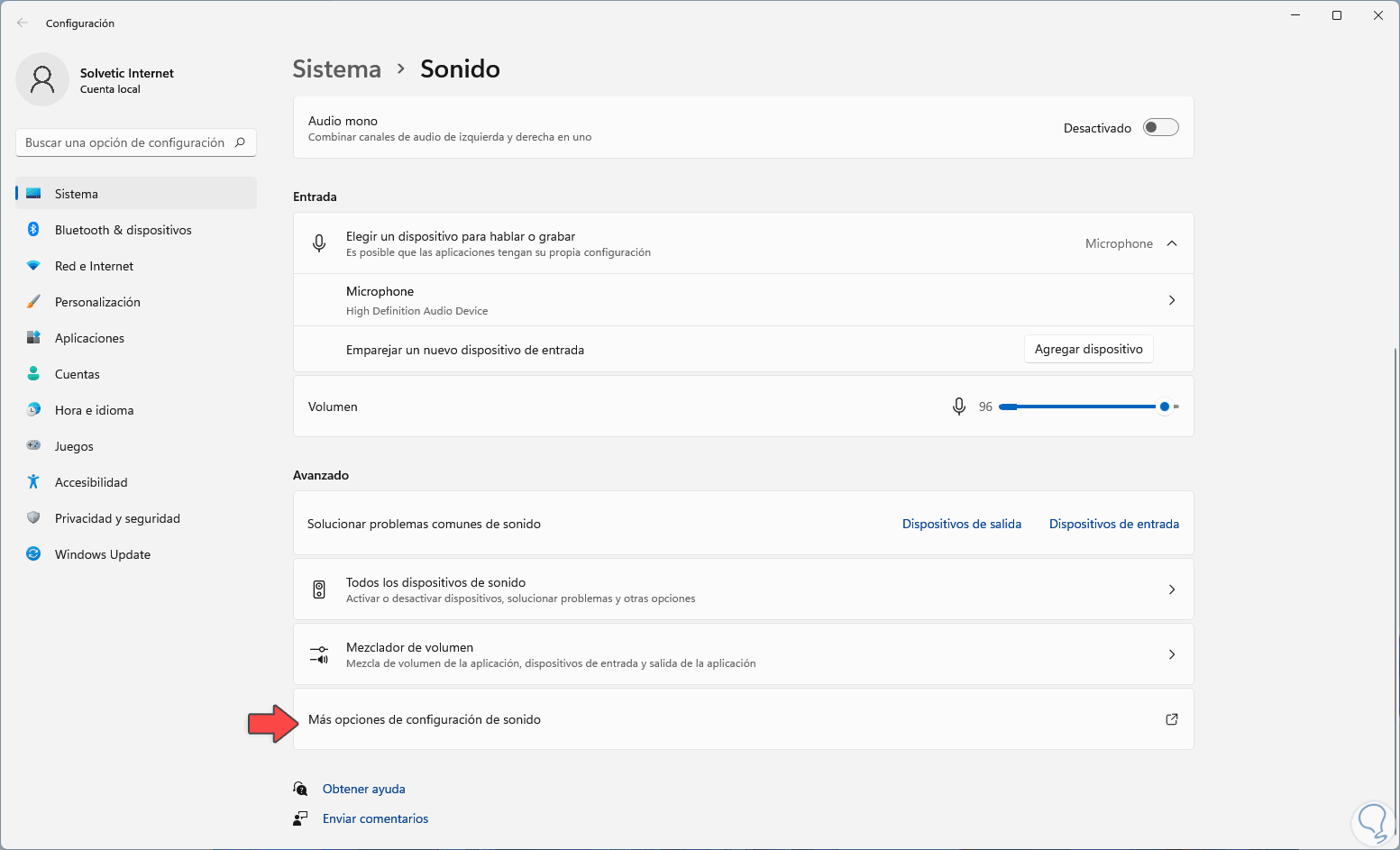Viewport: 1400px width, 850px height.
Task: Collapse the input device chooser section
Action: (1171, 243)
